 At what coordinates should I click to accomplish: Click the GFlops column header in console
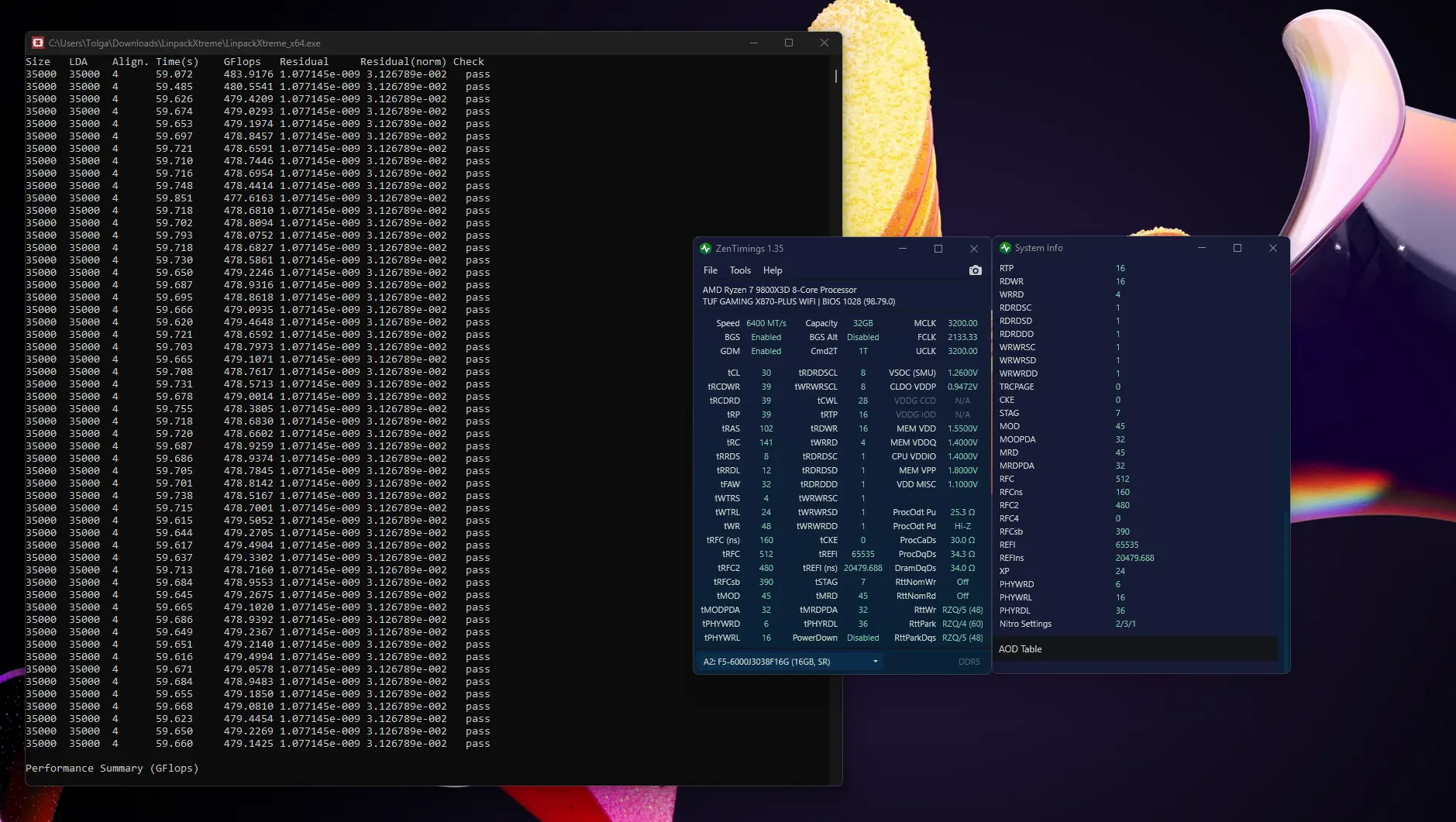coord(242,62)
